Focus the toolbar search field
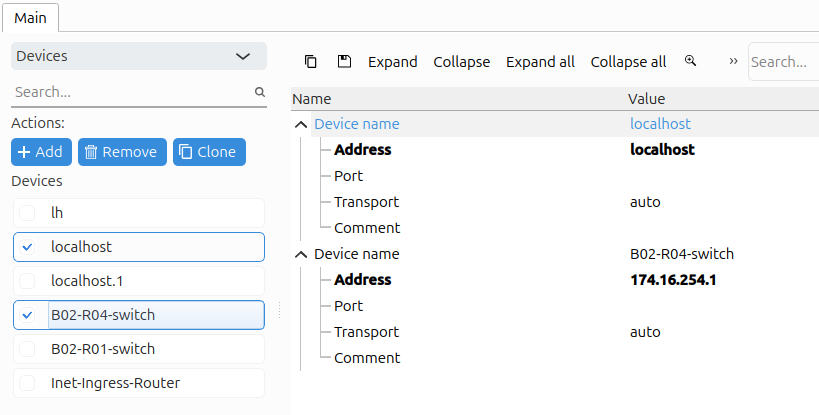This screenshot has height=415, width=819. (x=783, y=62)
